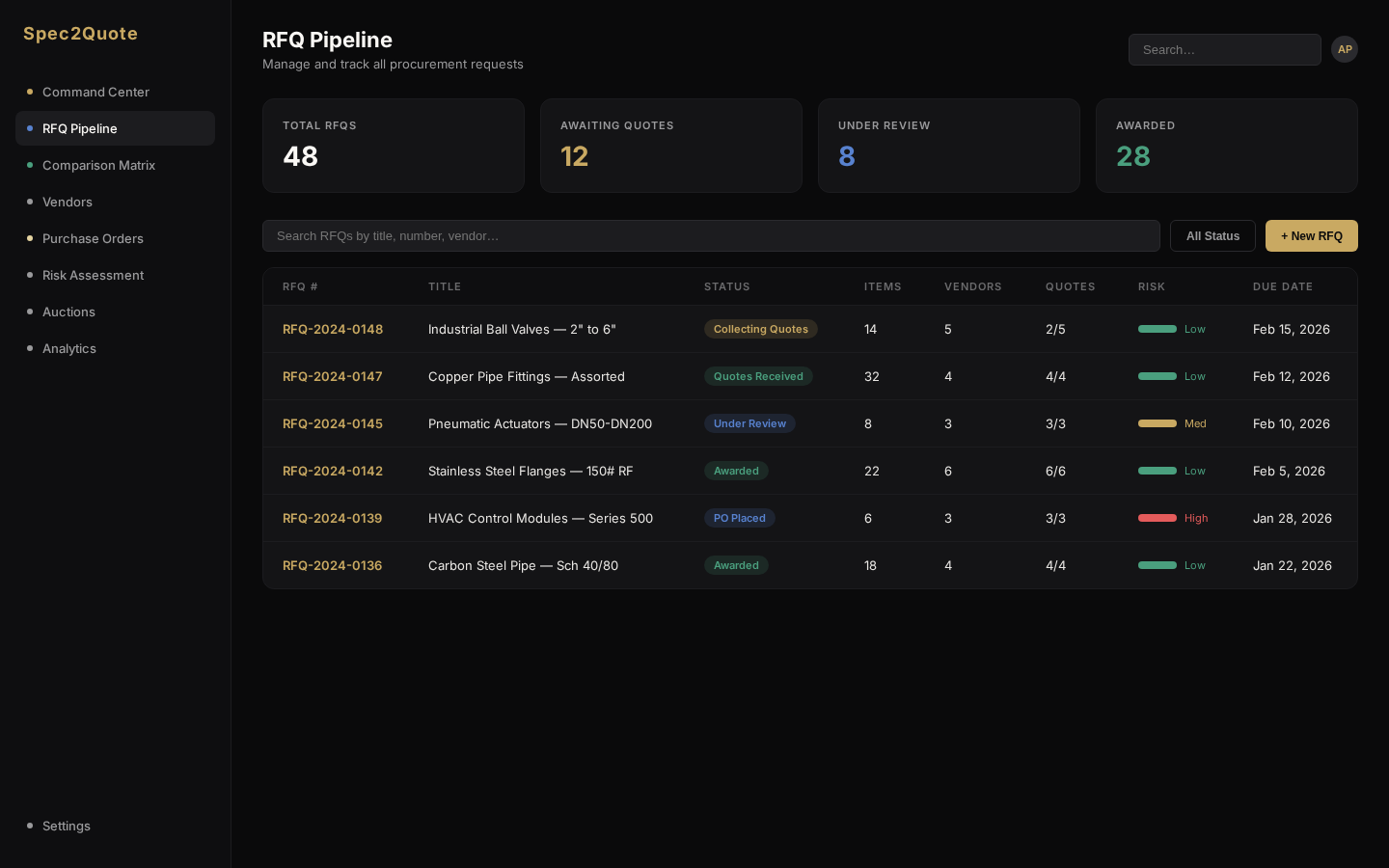Click the RFQ search input field
Image resolution: width=1389 pixels, height=868 pixels.
tap(712, 235)
